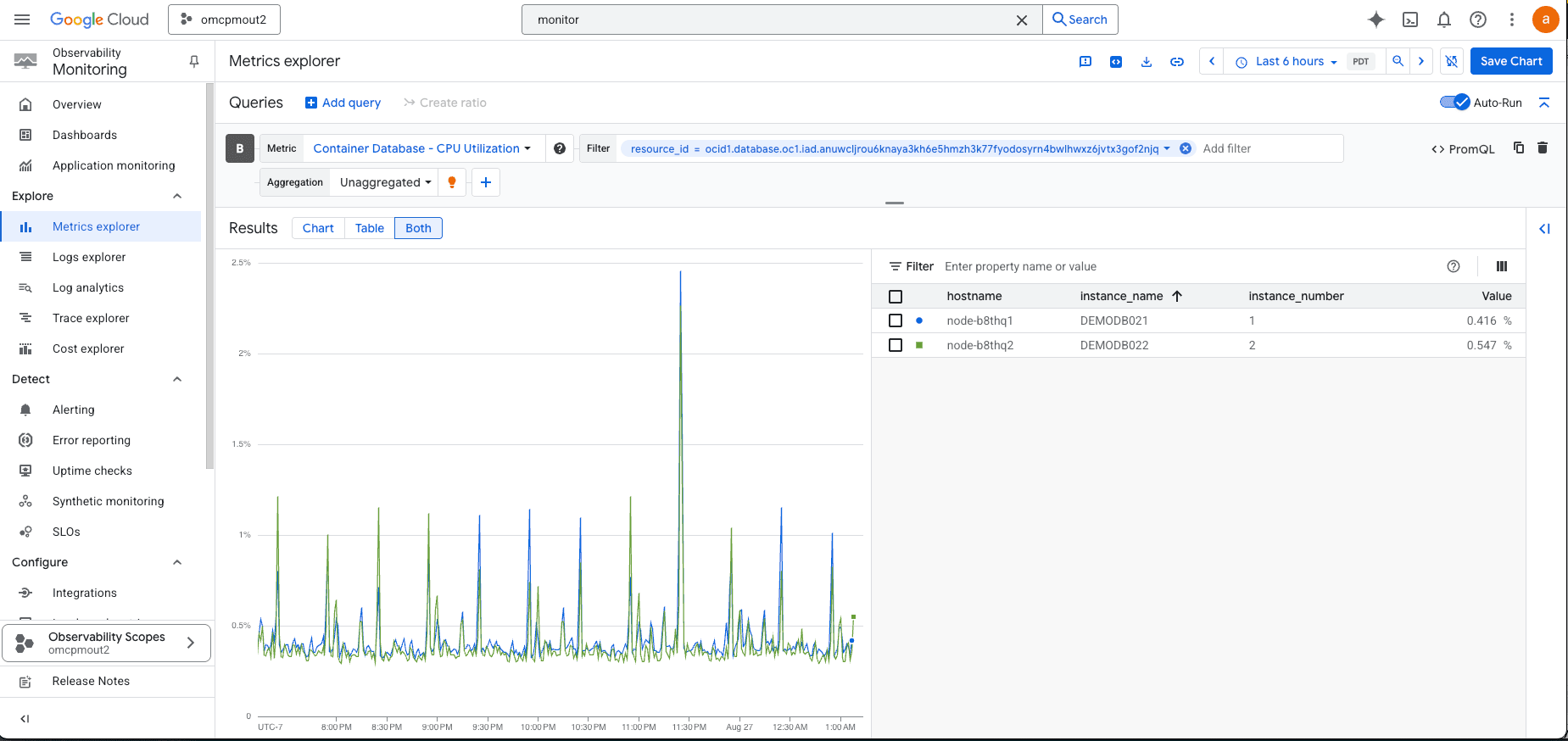
Task: Open notifications bell
Action: [1444, 19]
